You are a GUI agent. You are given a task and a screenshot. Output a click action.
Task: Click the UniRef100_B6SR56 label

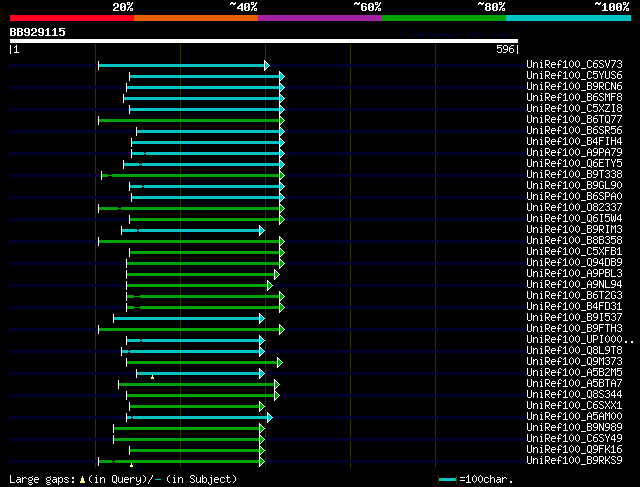[x=574, y=131]
